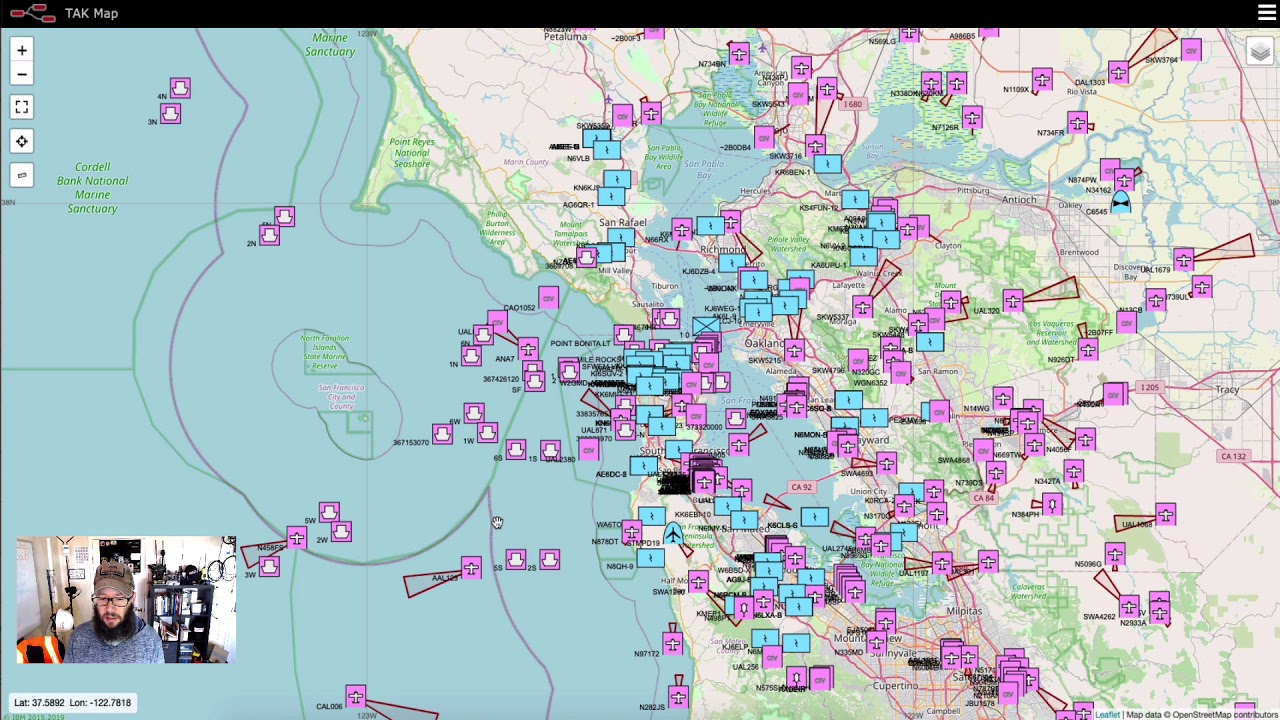Select the N8QH-9 blue marker

click(650, 556)
